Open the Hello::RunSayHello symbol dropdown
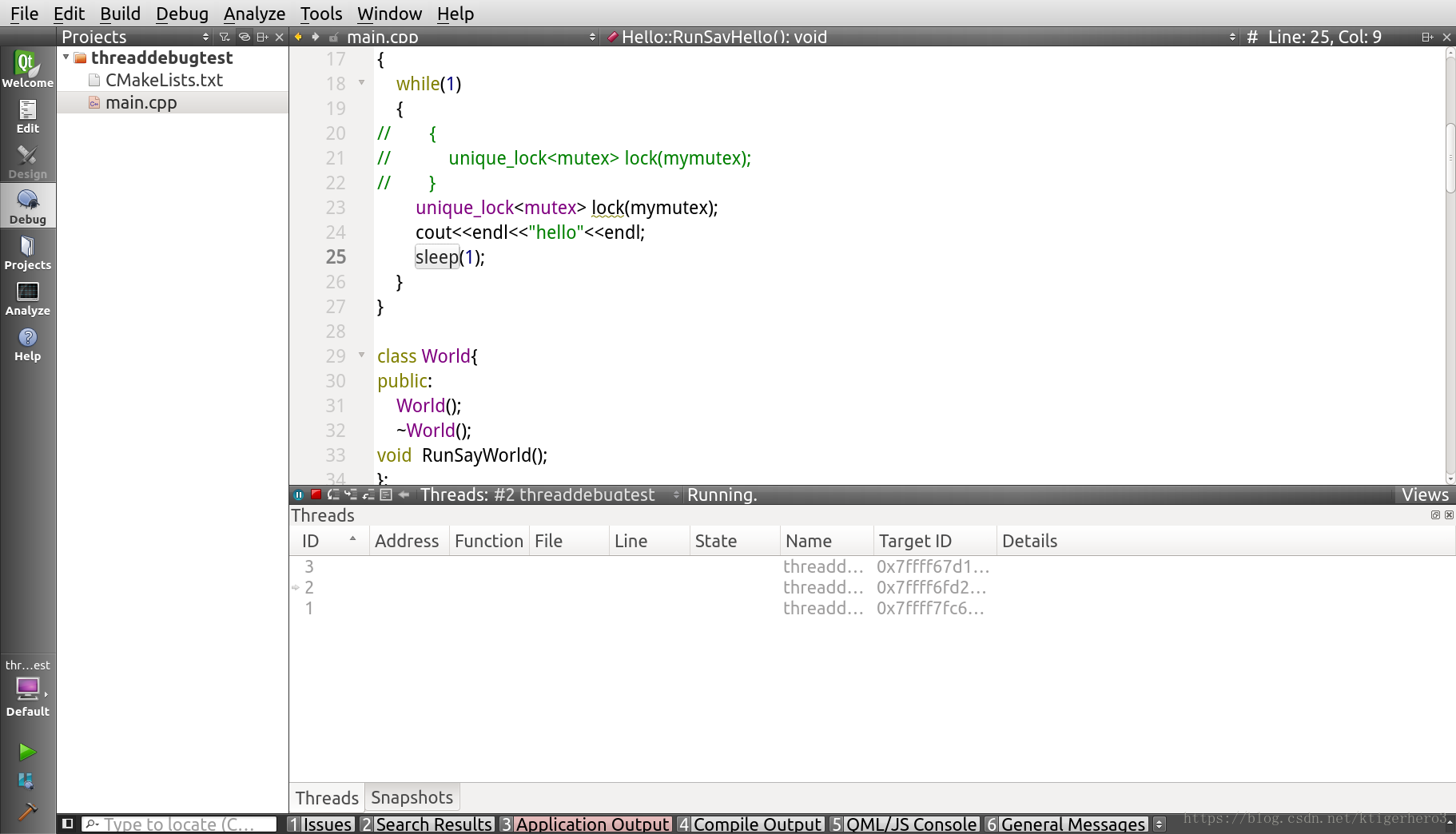This screenshot has height=834, width=1456. tap(921, 37)
